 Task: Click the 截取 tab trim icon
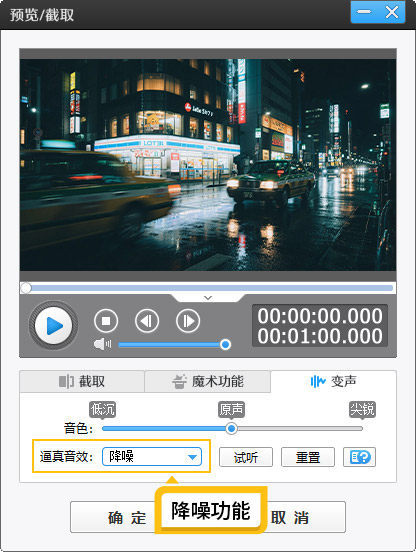66,381
